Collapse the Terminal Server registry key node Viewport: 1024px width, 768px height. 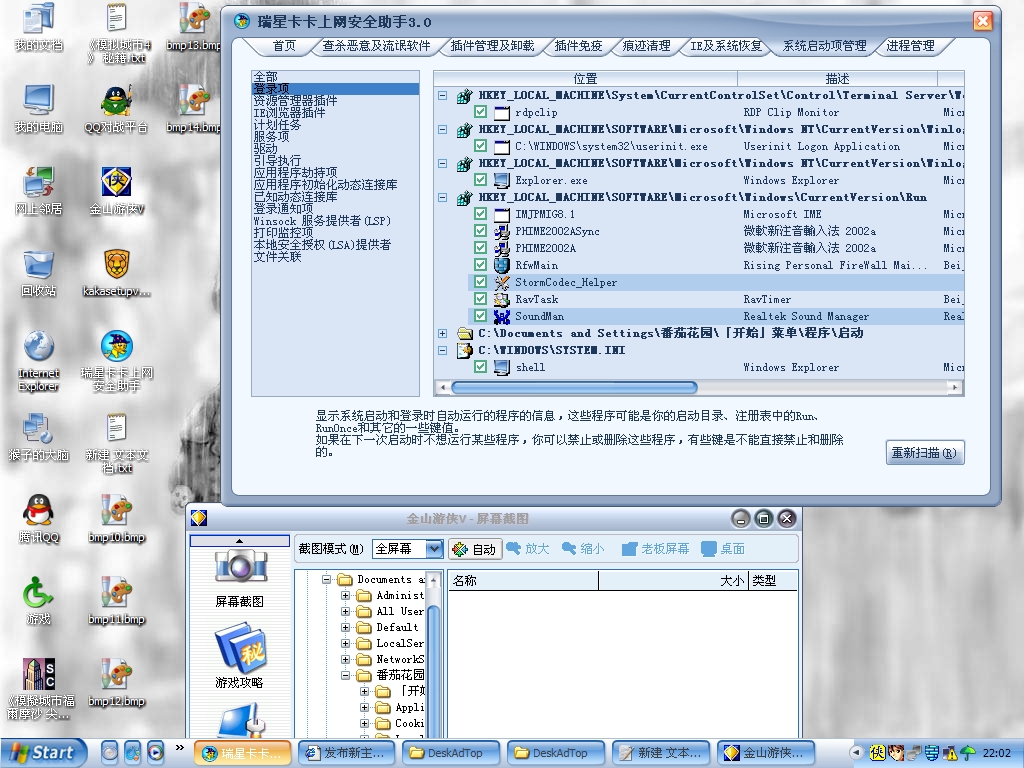[x=442, y=95]
